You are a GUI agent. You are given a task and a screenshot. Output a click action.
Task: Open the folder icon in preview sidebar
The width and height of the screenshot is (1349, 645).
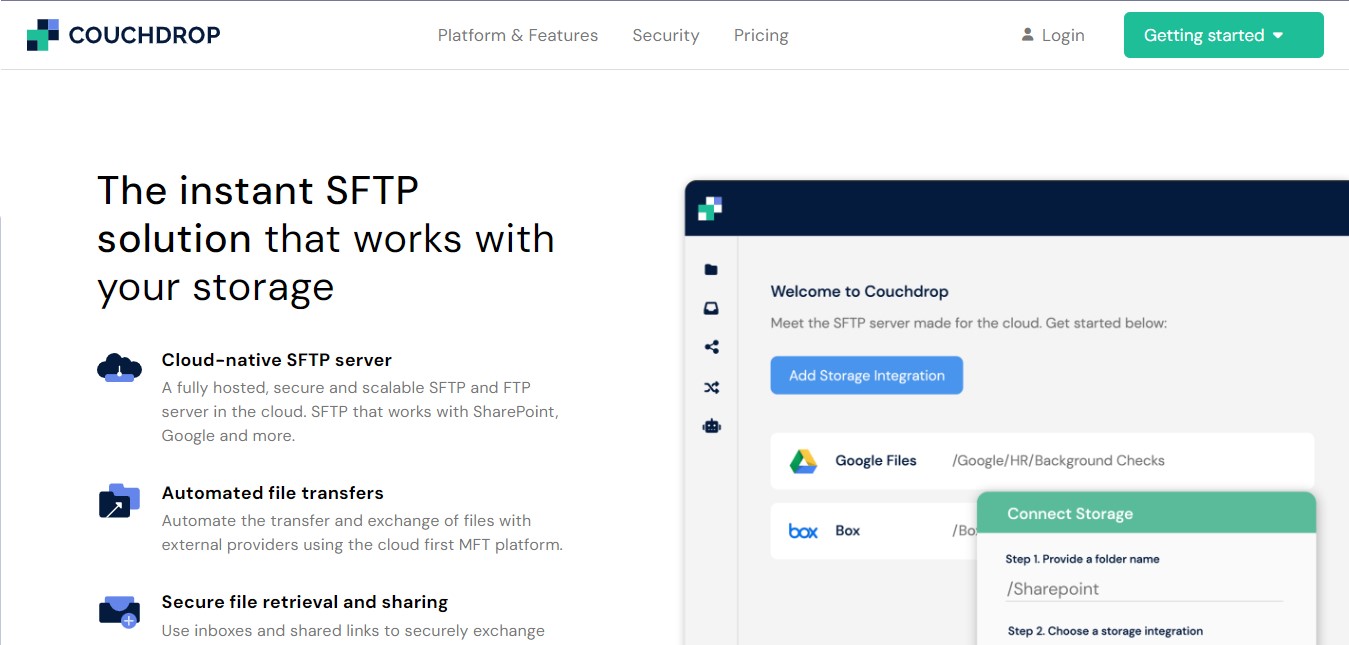point(711,270)
